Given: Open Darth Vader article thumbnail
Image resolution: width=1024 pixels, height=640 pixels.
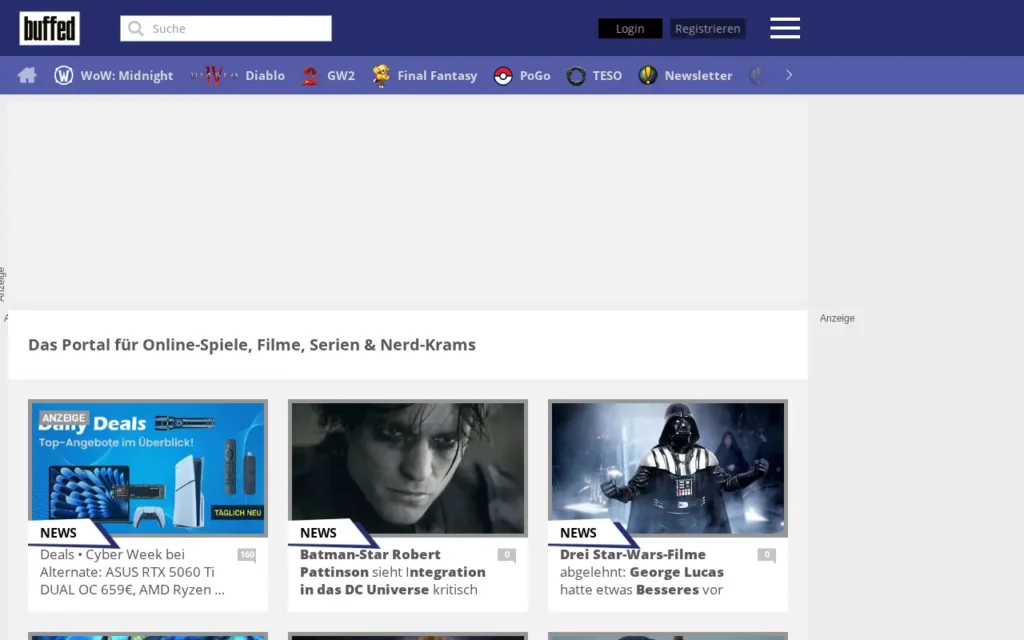Looking at the screenshot, I should tap(668, 468).
